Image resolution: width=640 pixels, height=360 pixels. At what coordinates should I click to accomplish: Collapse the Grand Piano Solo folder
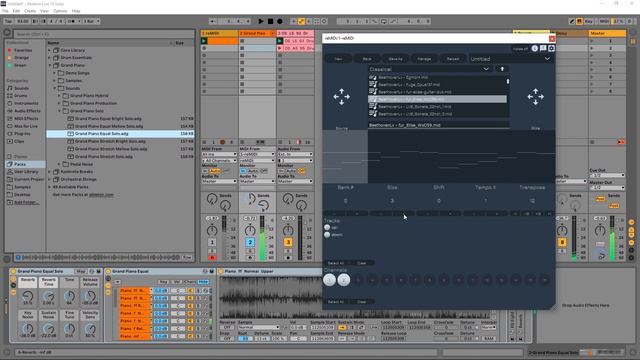pyautogui.click(x=60, y=111)
